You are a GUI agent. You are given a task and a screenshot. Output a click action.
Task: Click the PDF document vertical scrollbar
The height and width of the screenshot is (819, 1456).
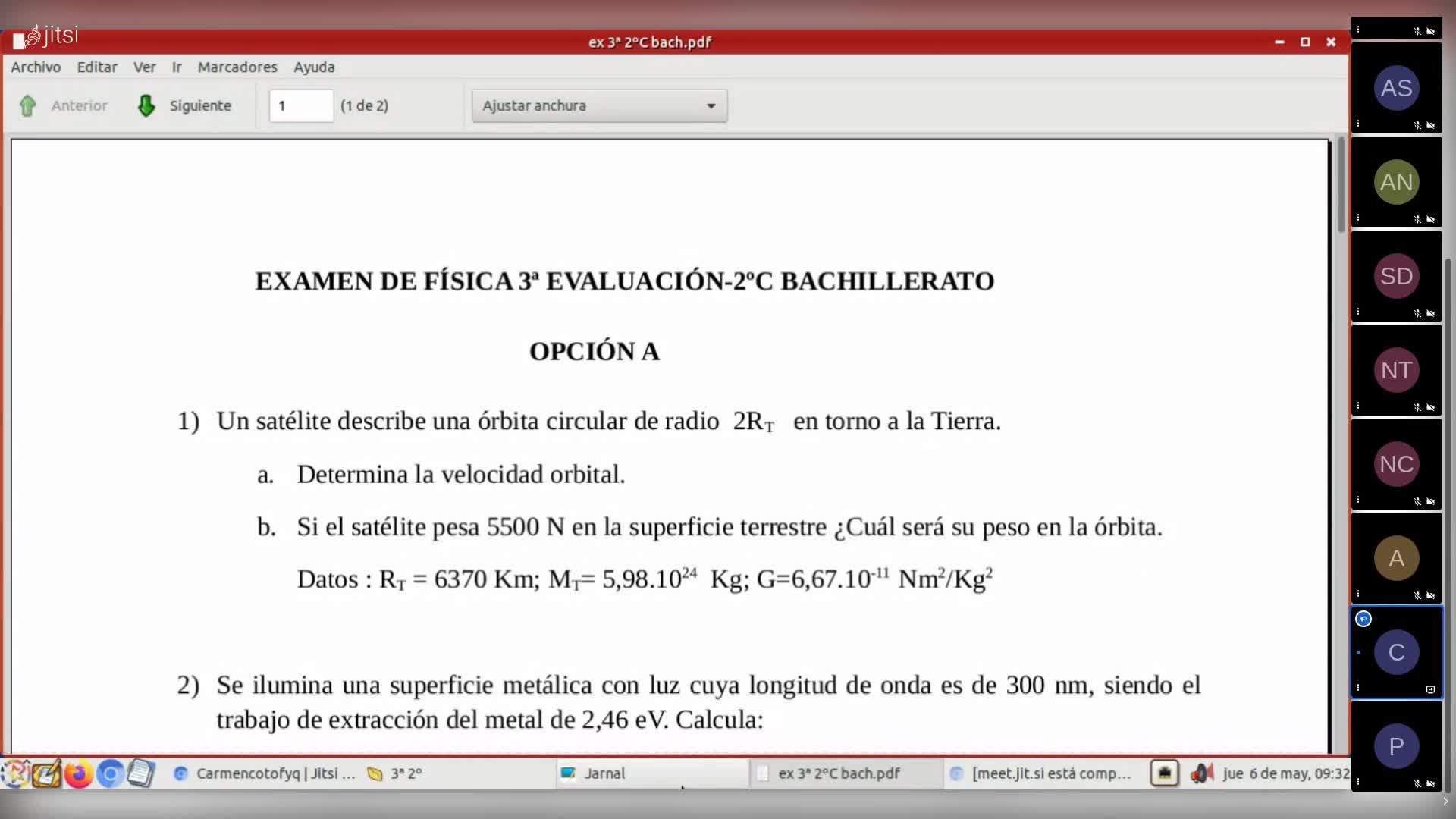point(1341,186)
